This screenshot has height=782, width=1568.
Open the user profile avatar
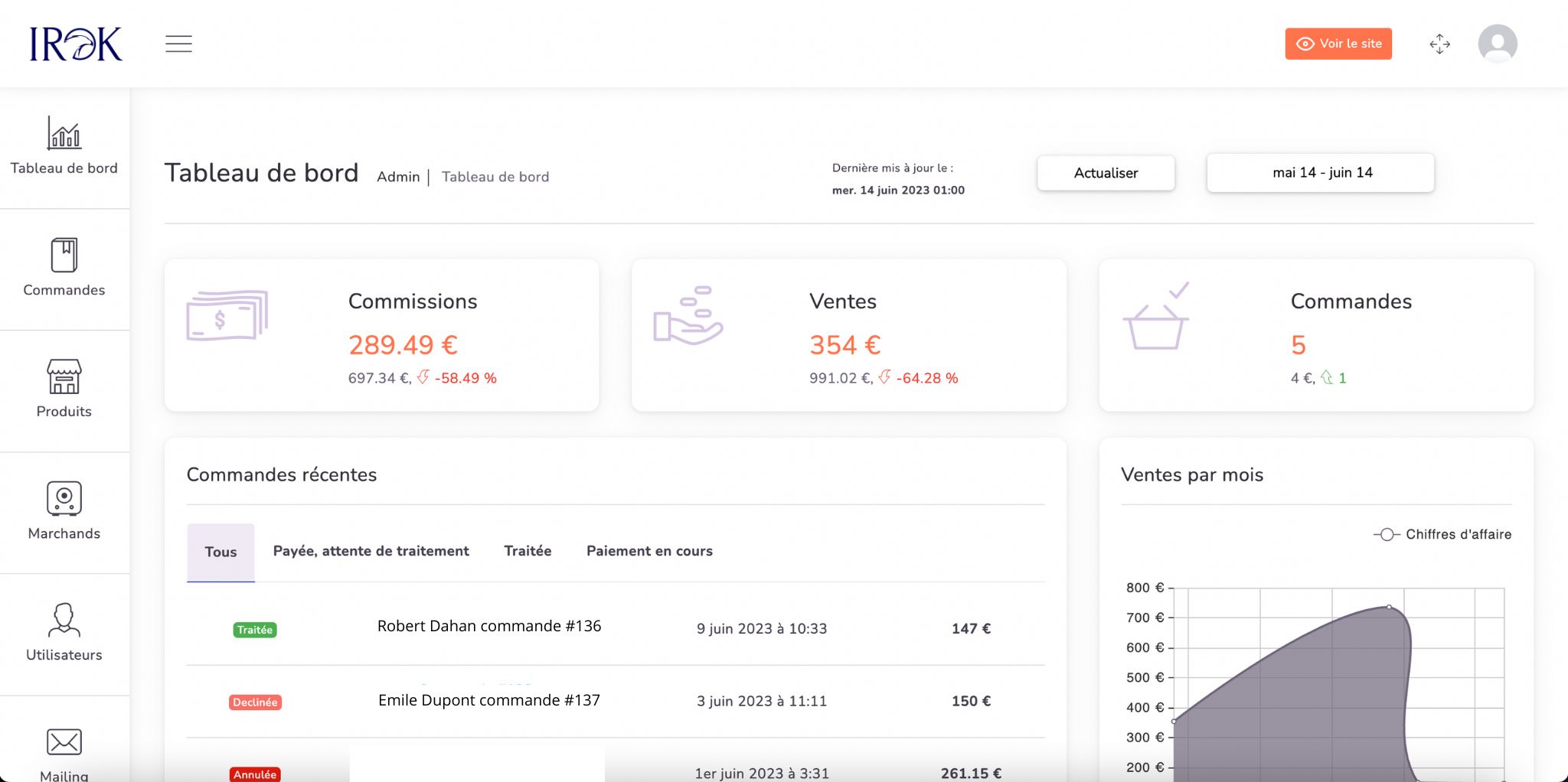1498,44
